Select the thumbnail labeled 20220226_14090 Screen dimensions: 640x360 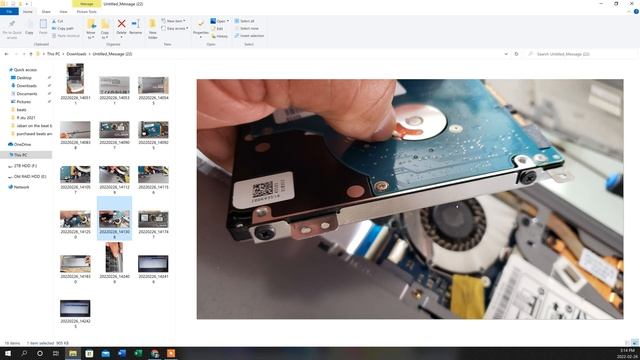coord(114,130)
